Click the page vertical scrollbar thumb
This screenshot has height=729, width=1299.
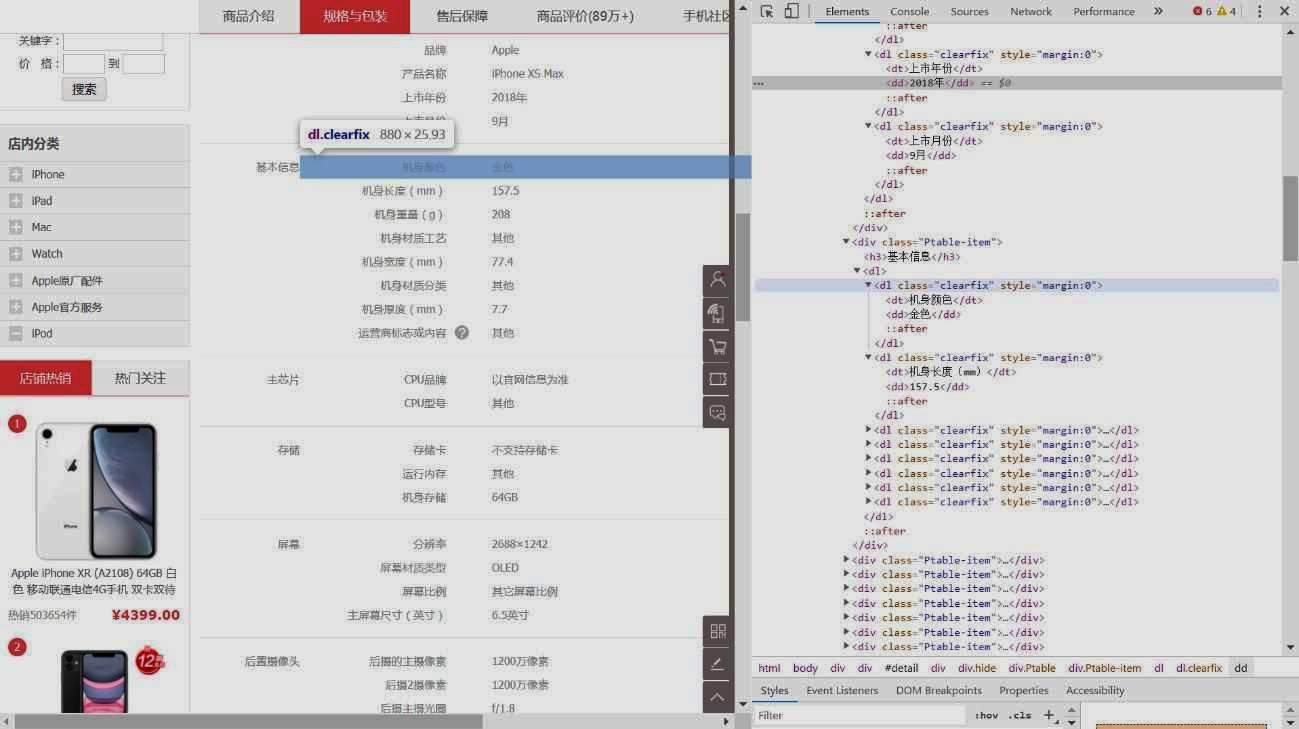point(743,267)
